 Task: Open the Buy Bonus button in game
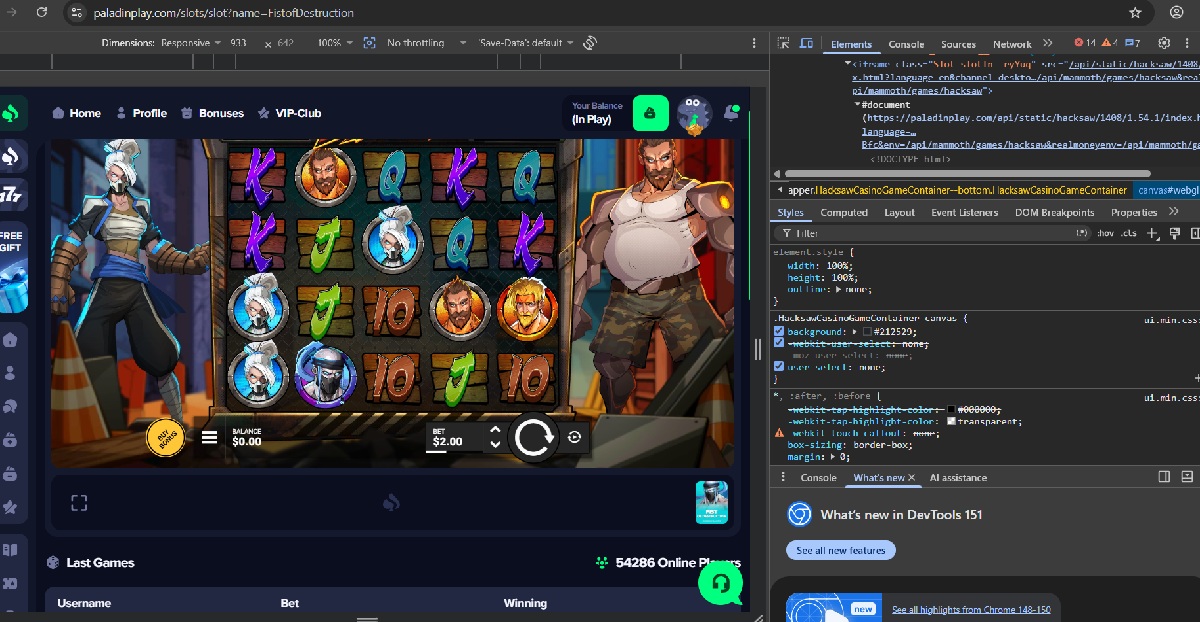click(x=165, y=437)
